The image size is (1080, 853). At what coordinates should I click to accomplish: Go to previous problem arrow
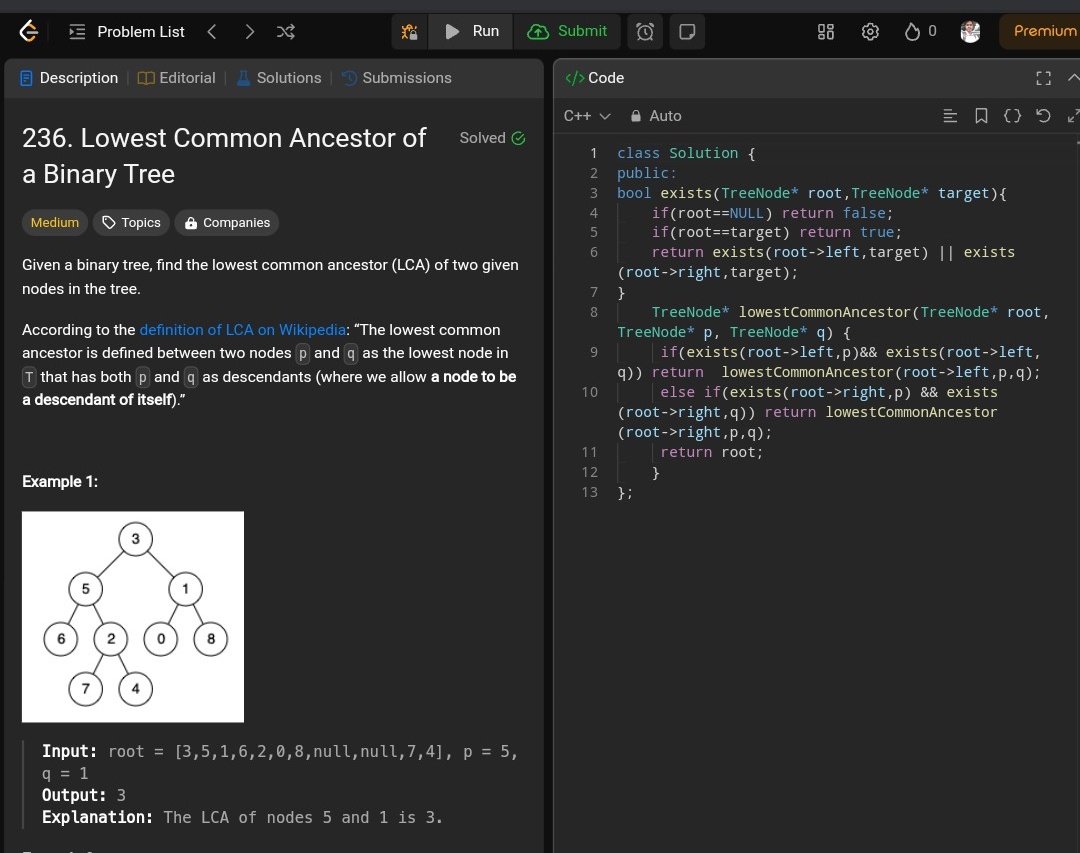click(x=212, y=32)
